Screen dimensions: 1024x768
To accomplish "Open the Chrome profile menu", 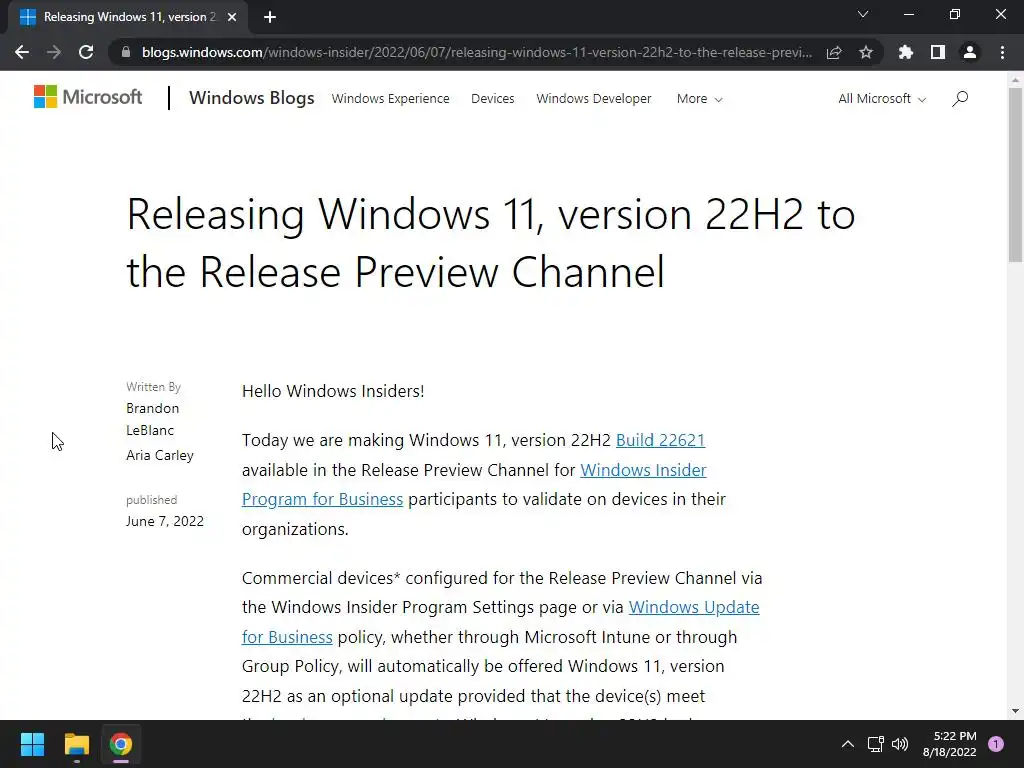I will (x=970, y=52).
